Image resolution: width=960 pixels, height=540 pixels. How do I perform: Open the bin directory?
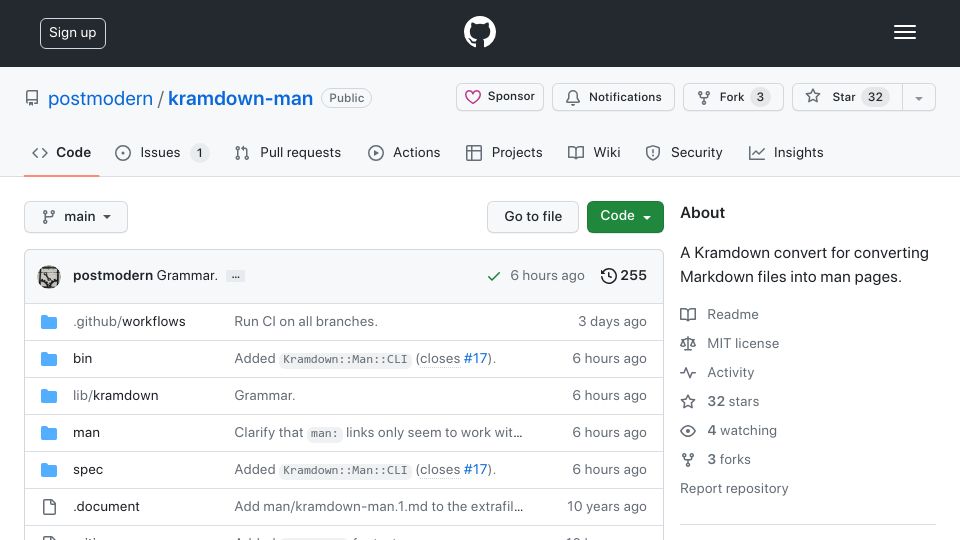83,358
